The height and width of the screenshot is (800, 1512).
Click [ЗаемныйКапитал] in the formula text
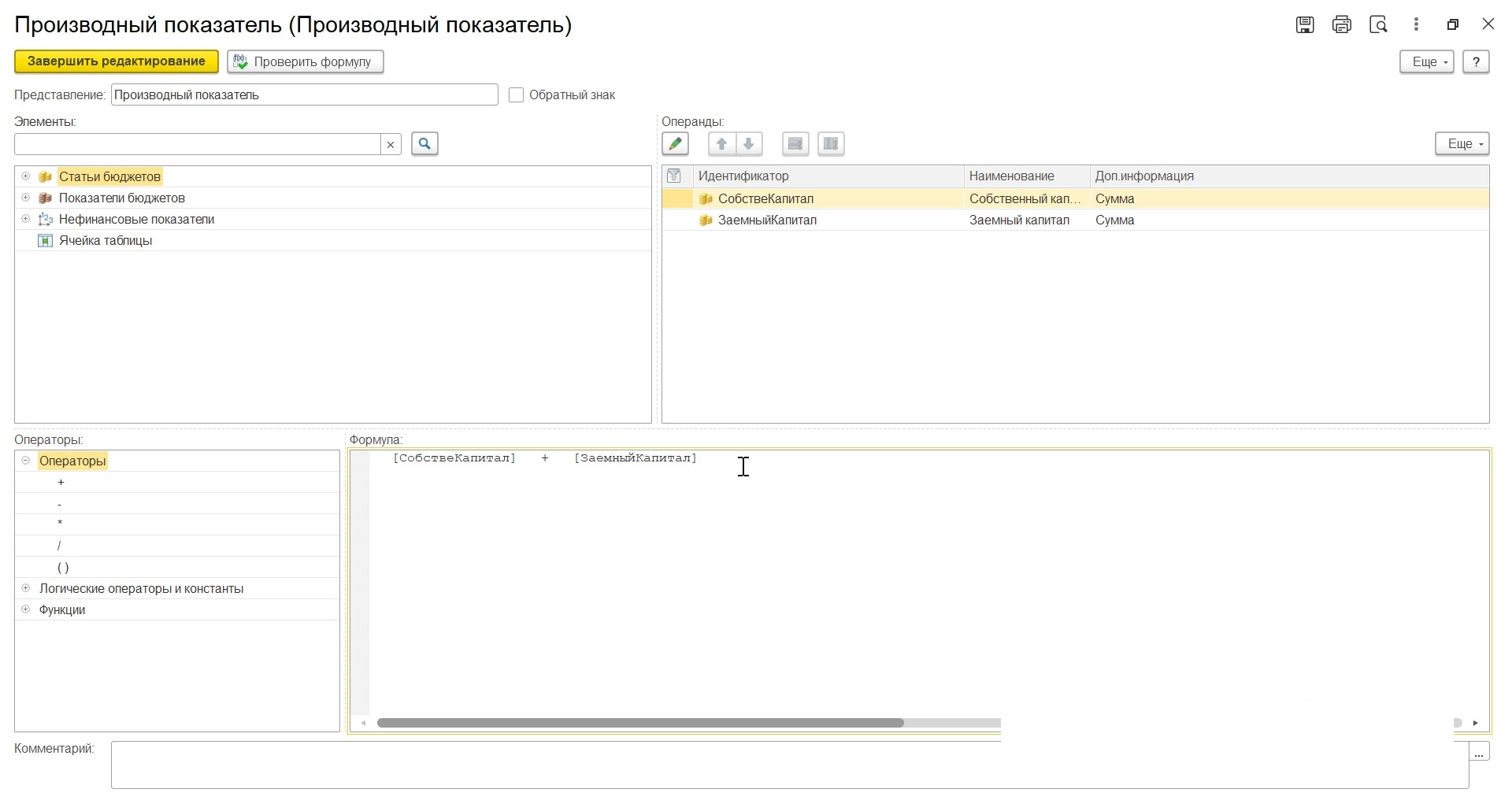tap(636, 458)
